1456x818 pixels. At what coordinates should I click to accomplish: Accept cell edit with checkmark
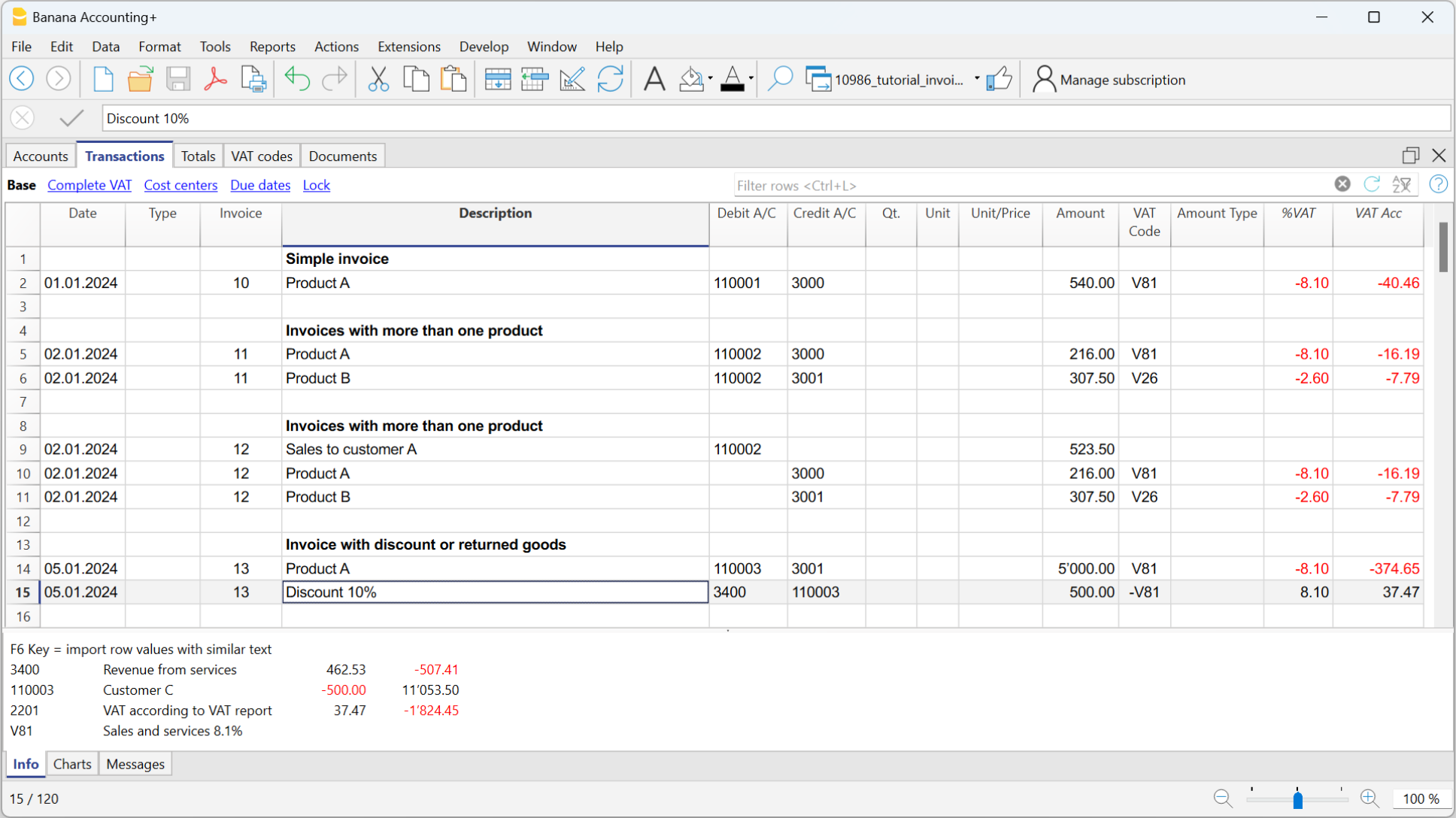tap(71, 118)
